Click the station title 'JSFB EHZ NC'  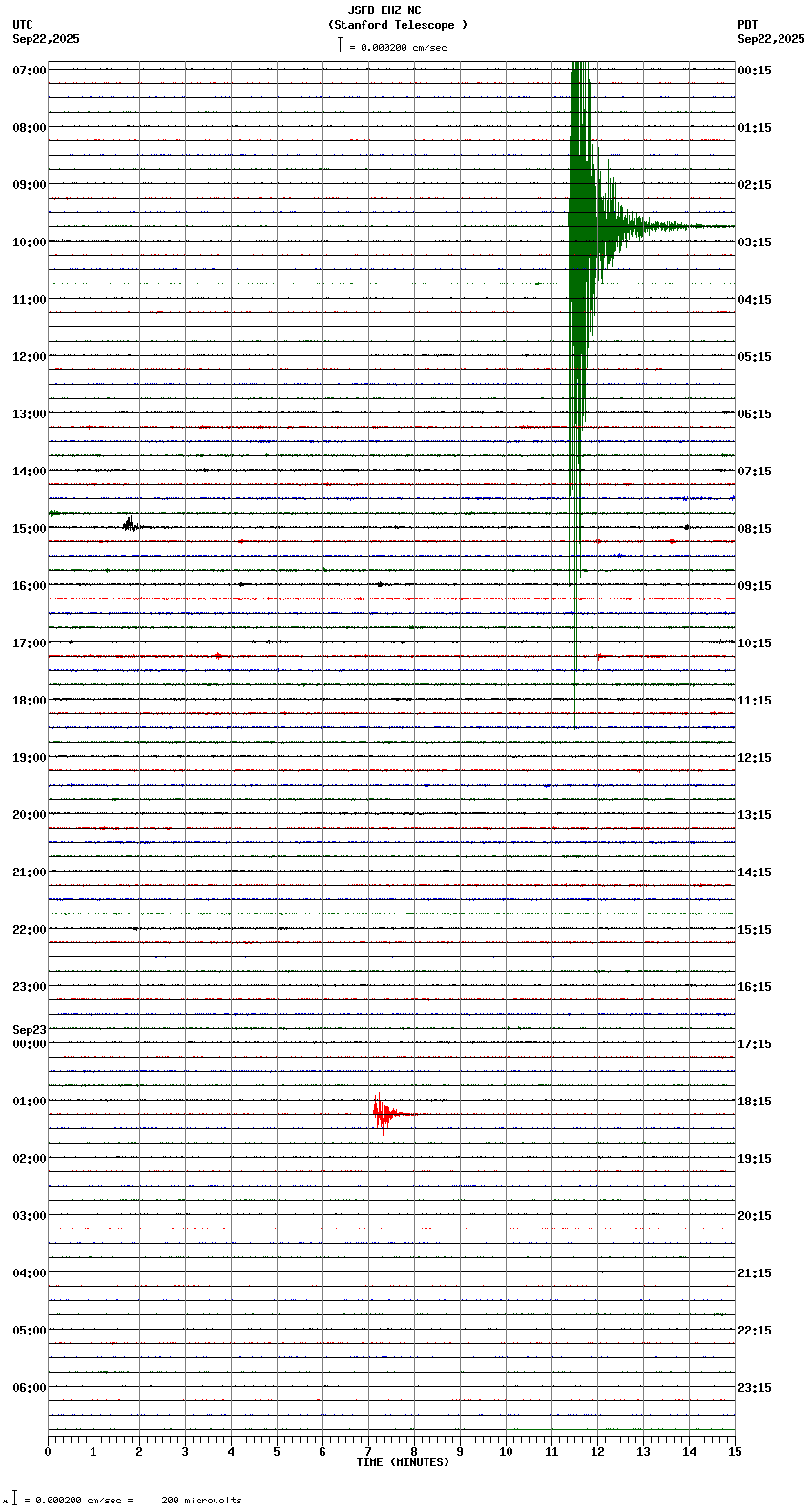(x=385, y=10)
